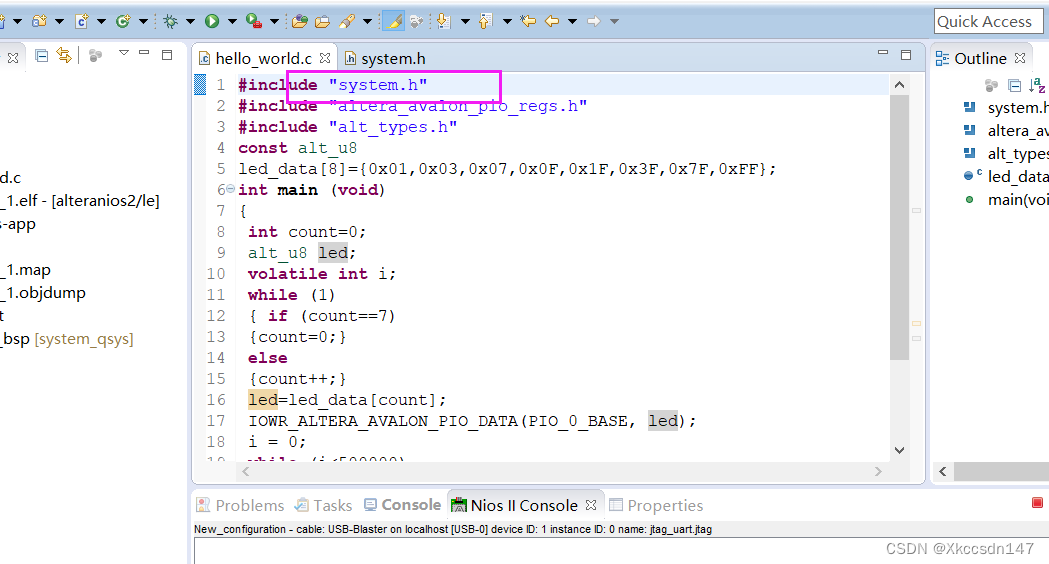Click PIO_0_BASE in line 17
Viewport: 1049px width, 564px height.
[578, 421]
